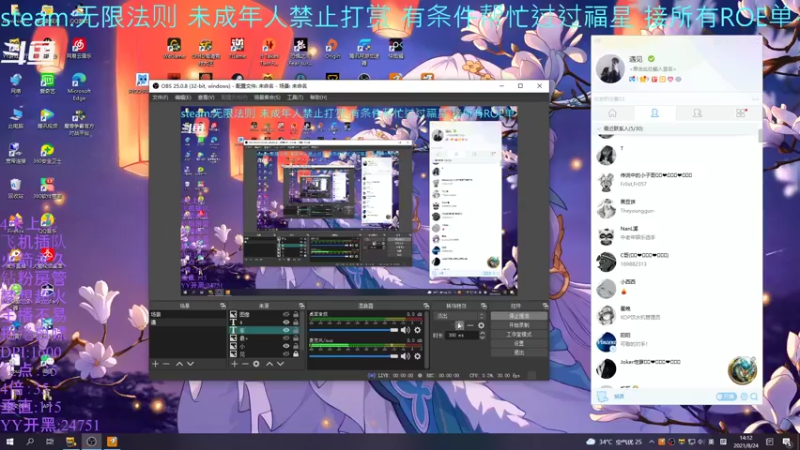Click the 停止推流 streaming button
Image resolution: width=800 pixels, height=450 pixels.
[x=519, y=316]
